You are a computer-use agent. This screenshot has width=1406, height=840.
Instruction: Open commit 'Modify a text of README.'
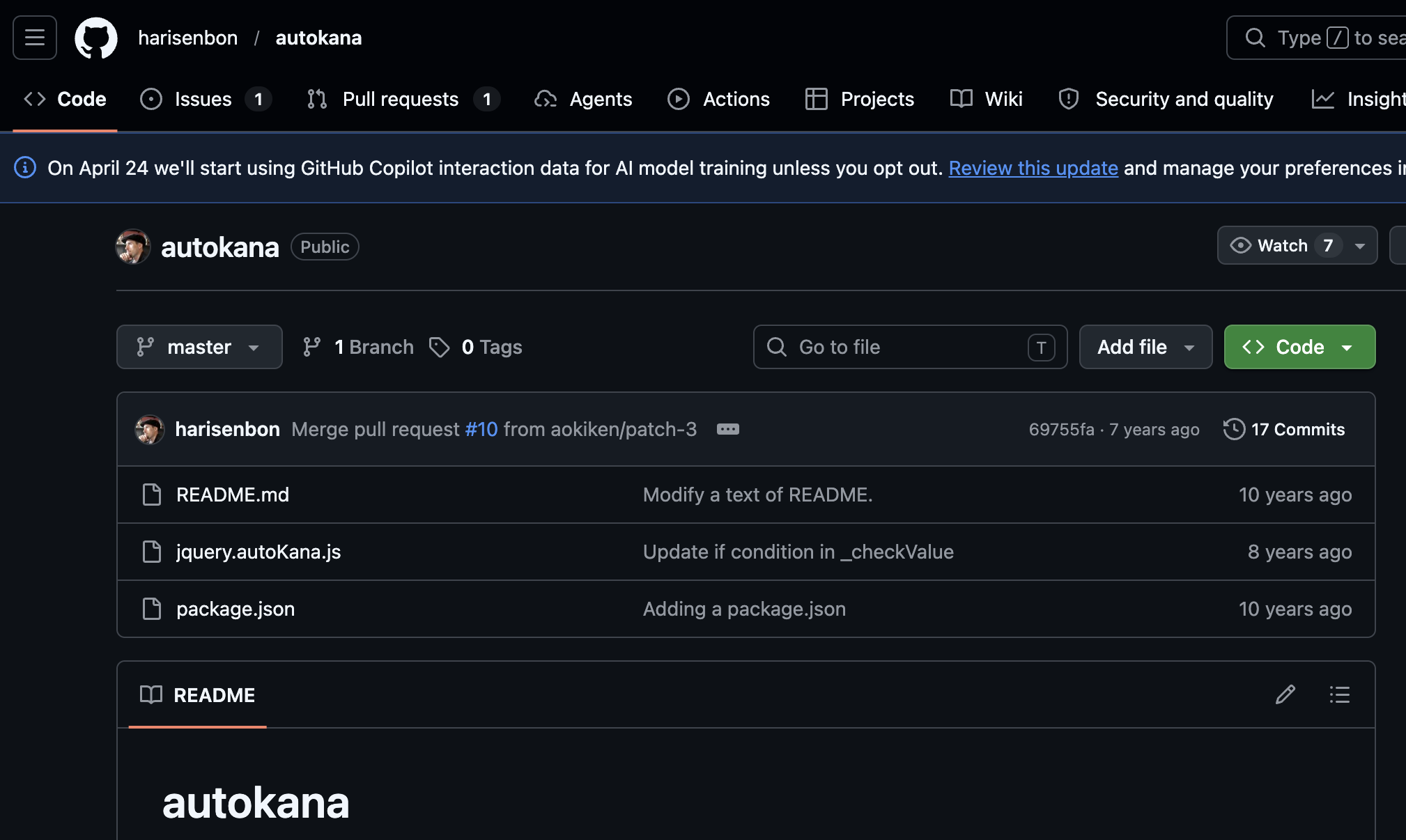757,495
